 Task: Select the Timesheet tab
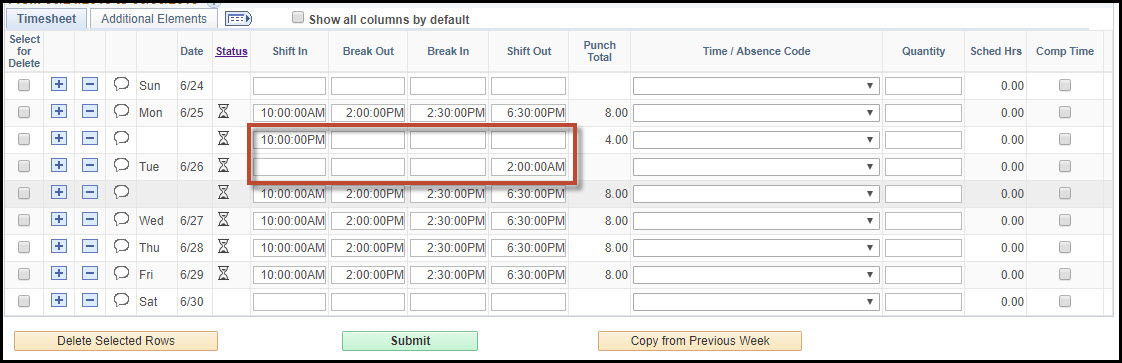(47, 19)
